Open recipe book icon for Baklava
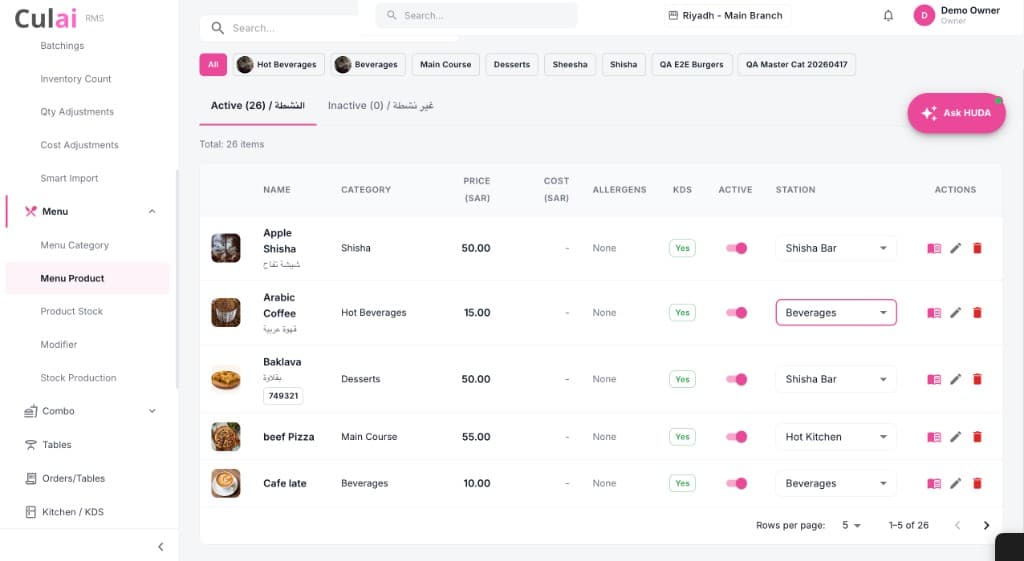 pos(934,379)
